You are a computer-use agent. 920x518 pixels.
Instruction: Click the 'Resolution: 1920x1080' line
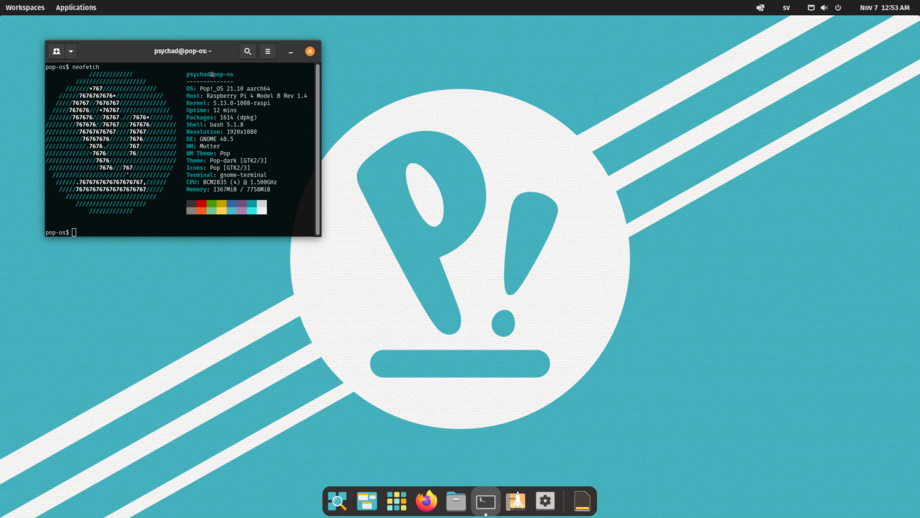[221, 131]
